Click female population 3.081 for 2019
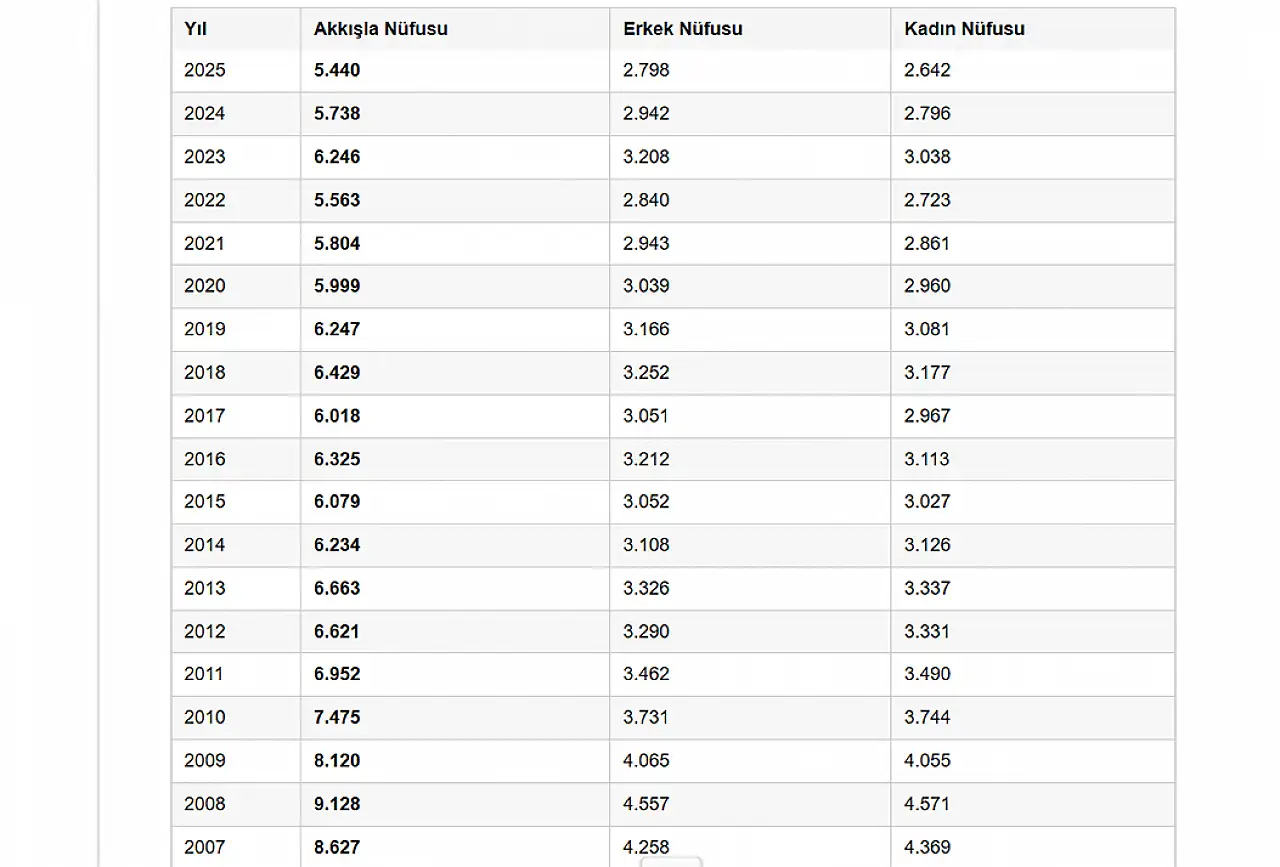 point(927,329)
